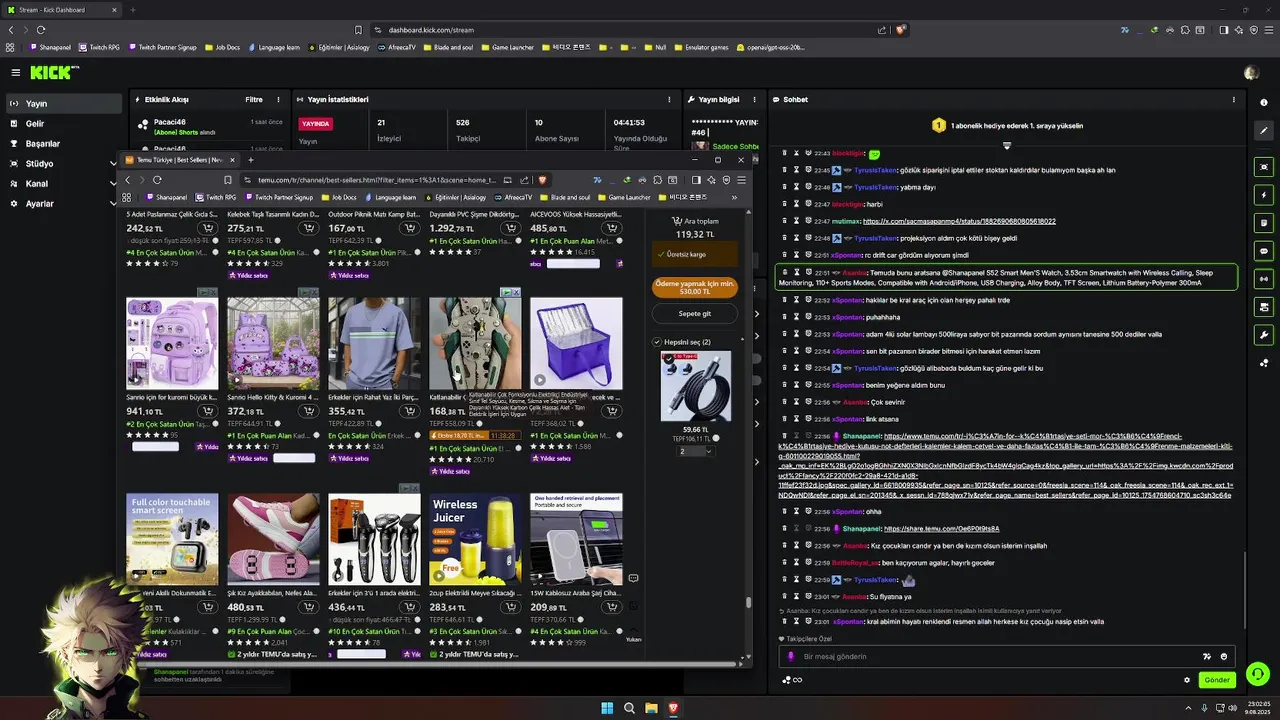Open File Explorer from taskbar
Viewport: 1280px width, 720px height.
pyautogui.click(x=651, y=708)
